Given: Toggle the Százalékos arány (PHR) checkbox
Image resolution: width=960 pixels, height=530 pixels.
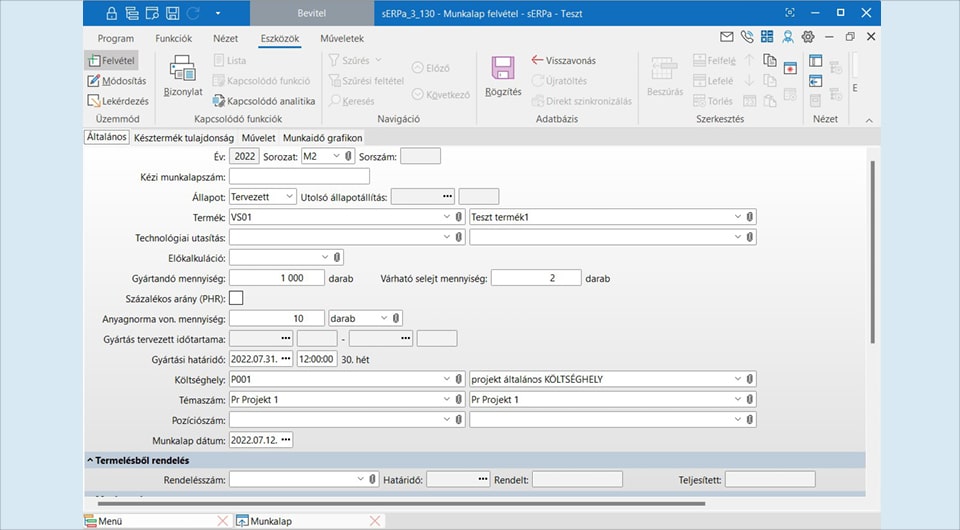Looking at the screenshot, I should tap(236, 297).
